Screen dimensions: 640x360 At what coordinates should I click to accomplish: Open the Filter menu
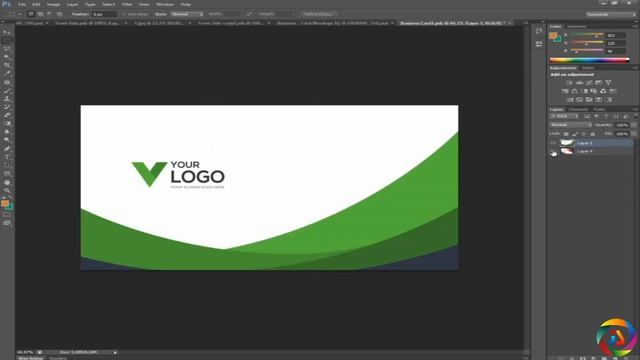pyautogui.click(x=127, y=4)
